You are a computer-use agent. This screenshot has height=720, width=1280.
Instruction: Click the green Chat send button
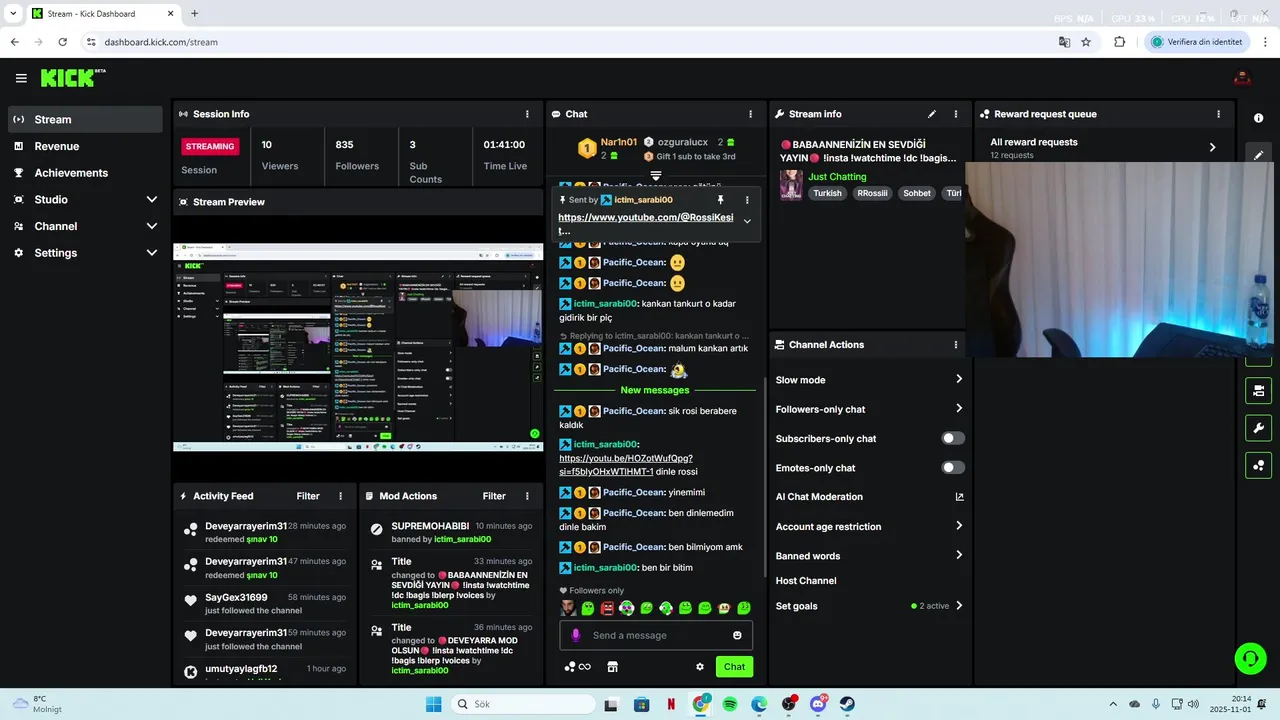click(x=734, y=667)
